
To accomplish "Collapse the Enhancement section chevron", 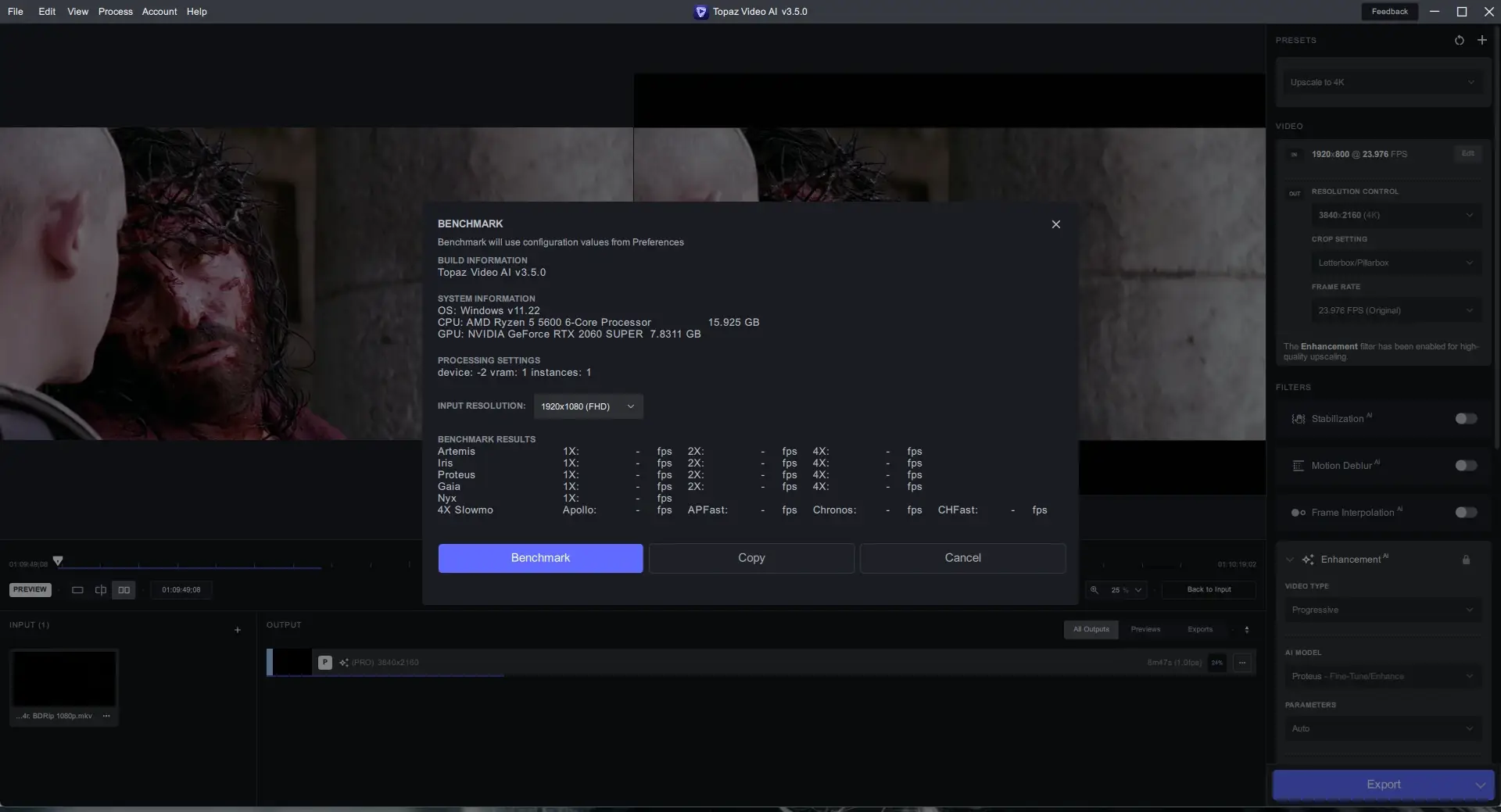I will (x=1289, y=560).
